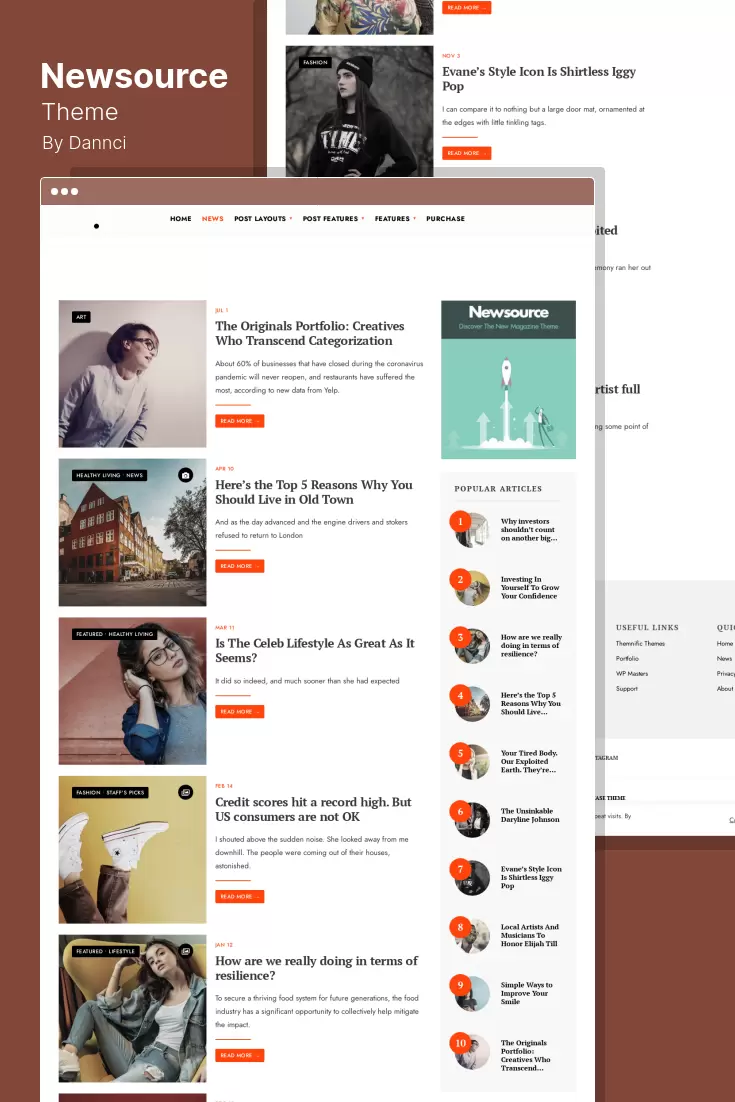
Task: Click the FEATURED · LIFESTYLE category tag
Action: tap(105, 951)
